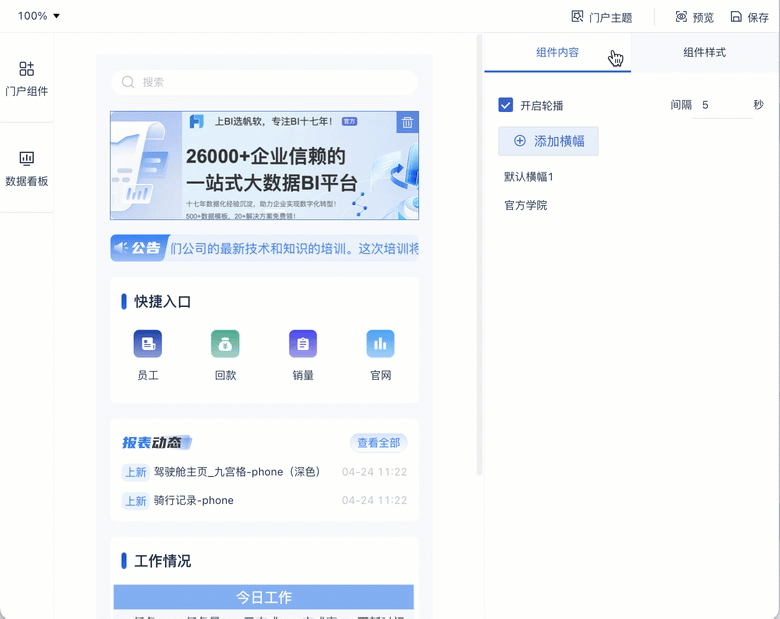The height and width of the screenshot is (619, 780).
Task: Click into the 搜索 search box
Action: [264, 82]
